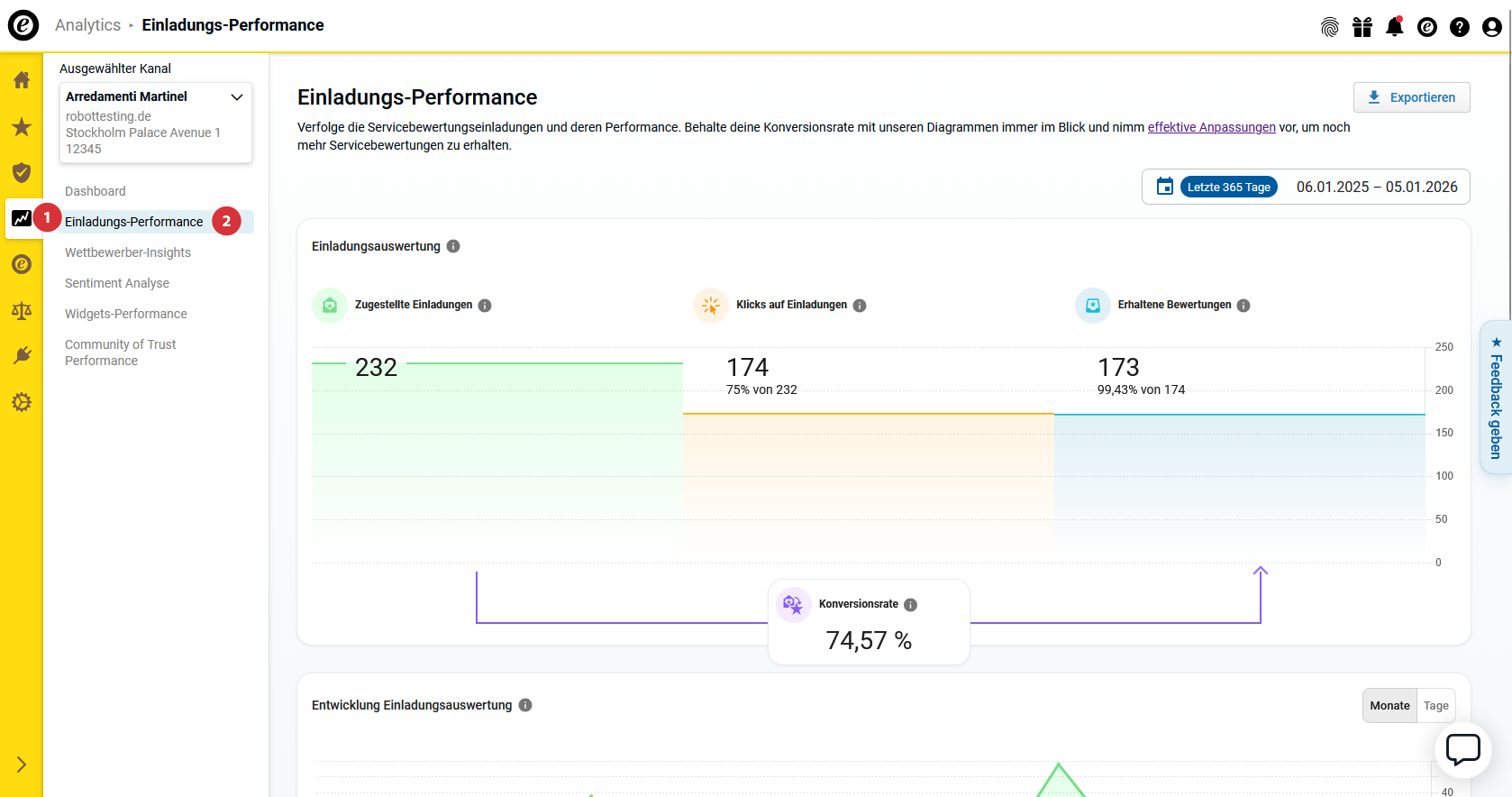The width and height of the screenshot is (1512, 797).
Task: Open Wettbewerber-Insights in the menu
Action: pyautogui.click(x=128, y=252)
